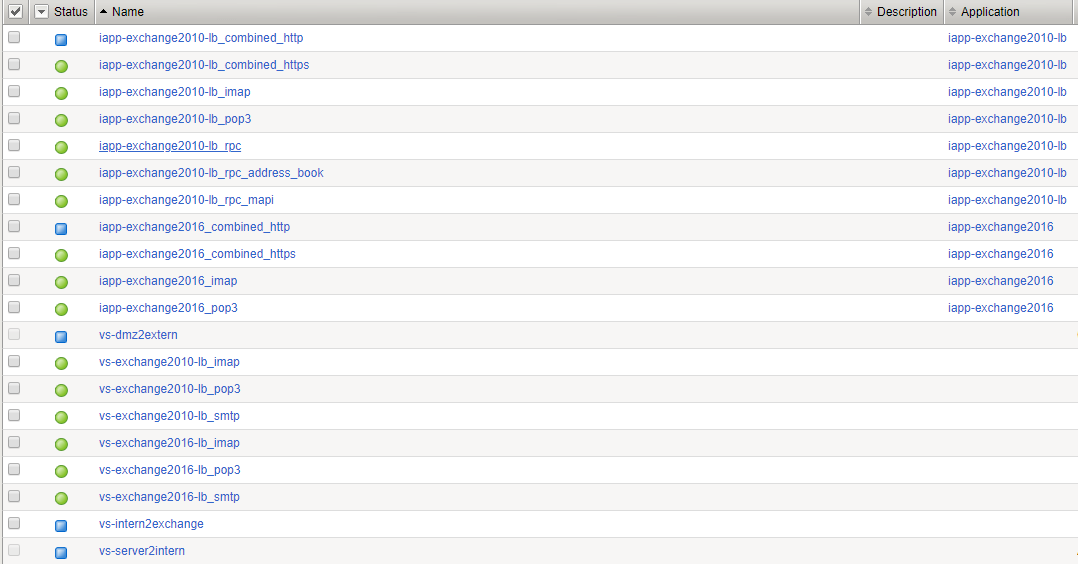
Task: Open vs-intern2exchange virtual server link
Action: (151, 524)
